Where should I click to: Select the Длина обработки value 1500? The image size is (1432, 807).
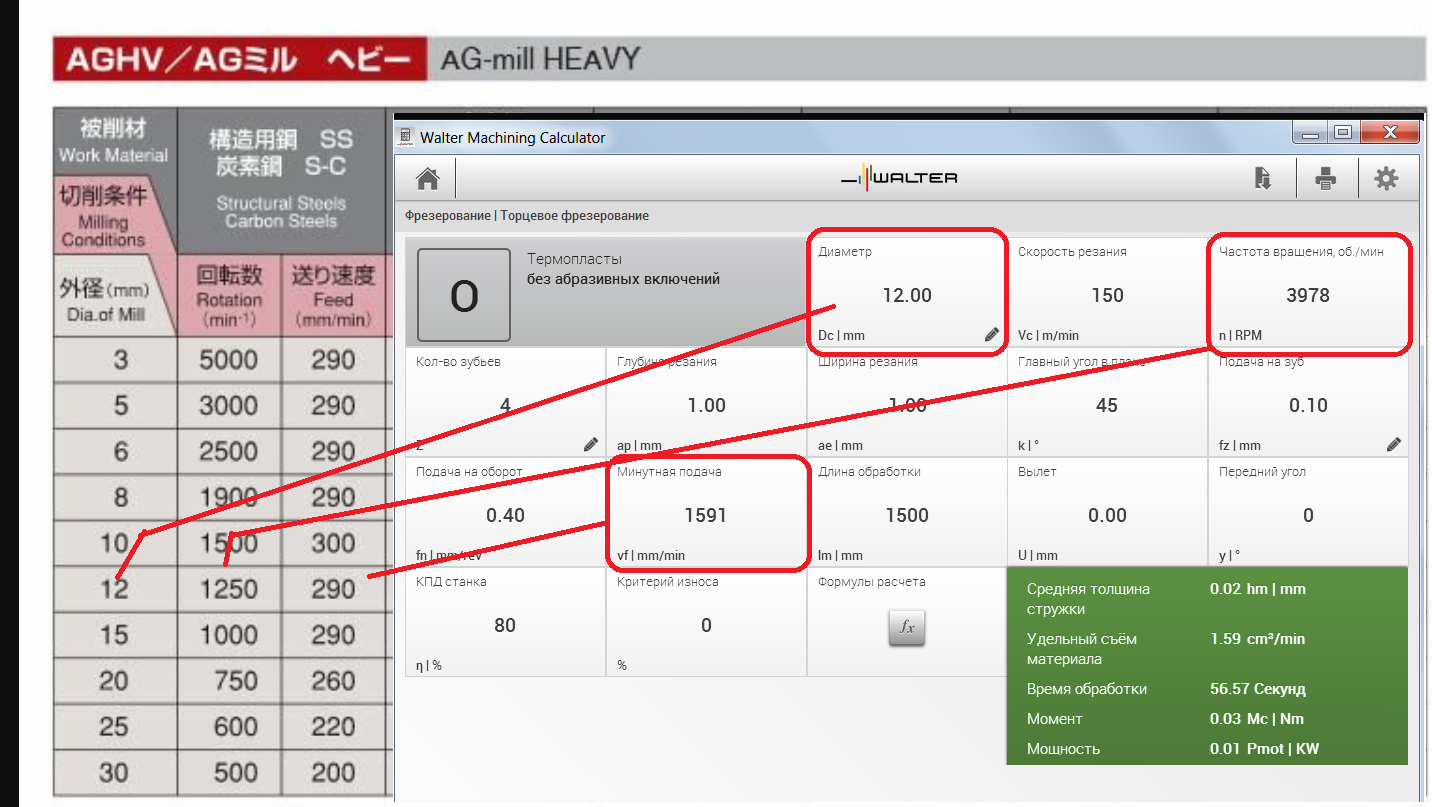pyautogui.click(x=907, y=515)
